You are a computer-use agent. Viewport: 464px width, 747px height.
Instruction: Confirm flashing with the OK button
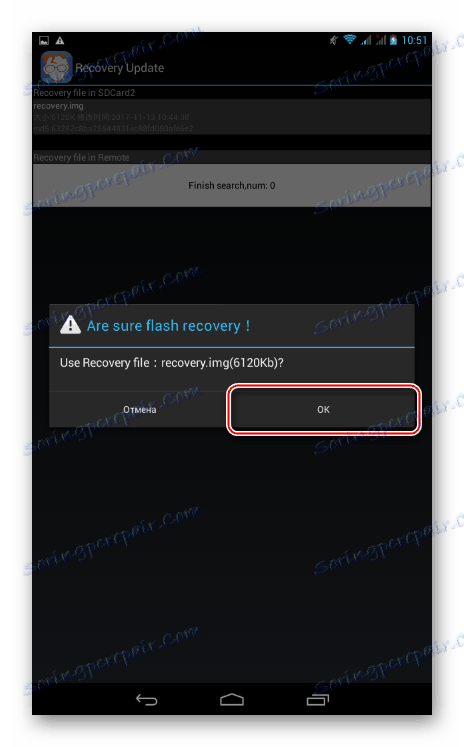coord(323,409)
